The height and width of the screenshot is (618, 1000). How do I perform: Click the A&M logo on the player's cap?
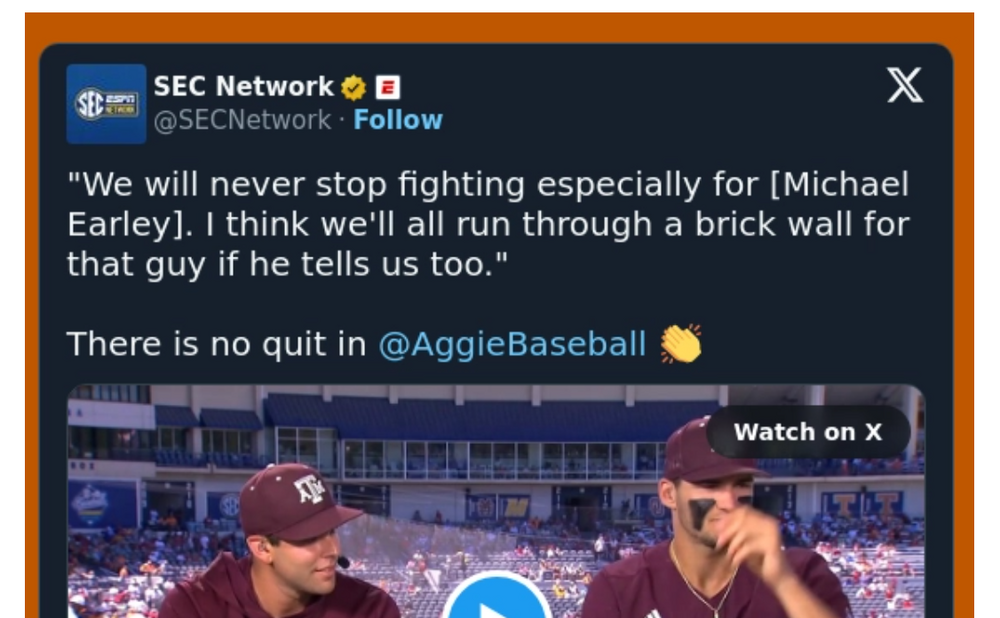[x=310, y=489]
